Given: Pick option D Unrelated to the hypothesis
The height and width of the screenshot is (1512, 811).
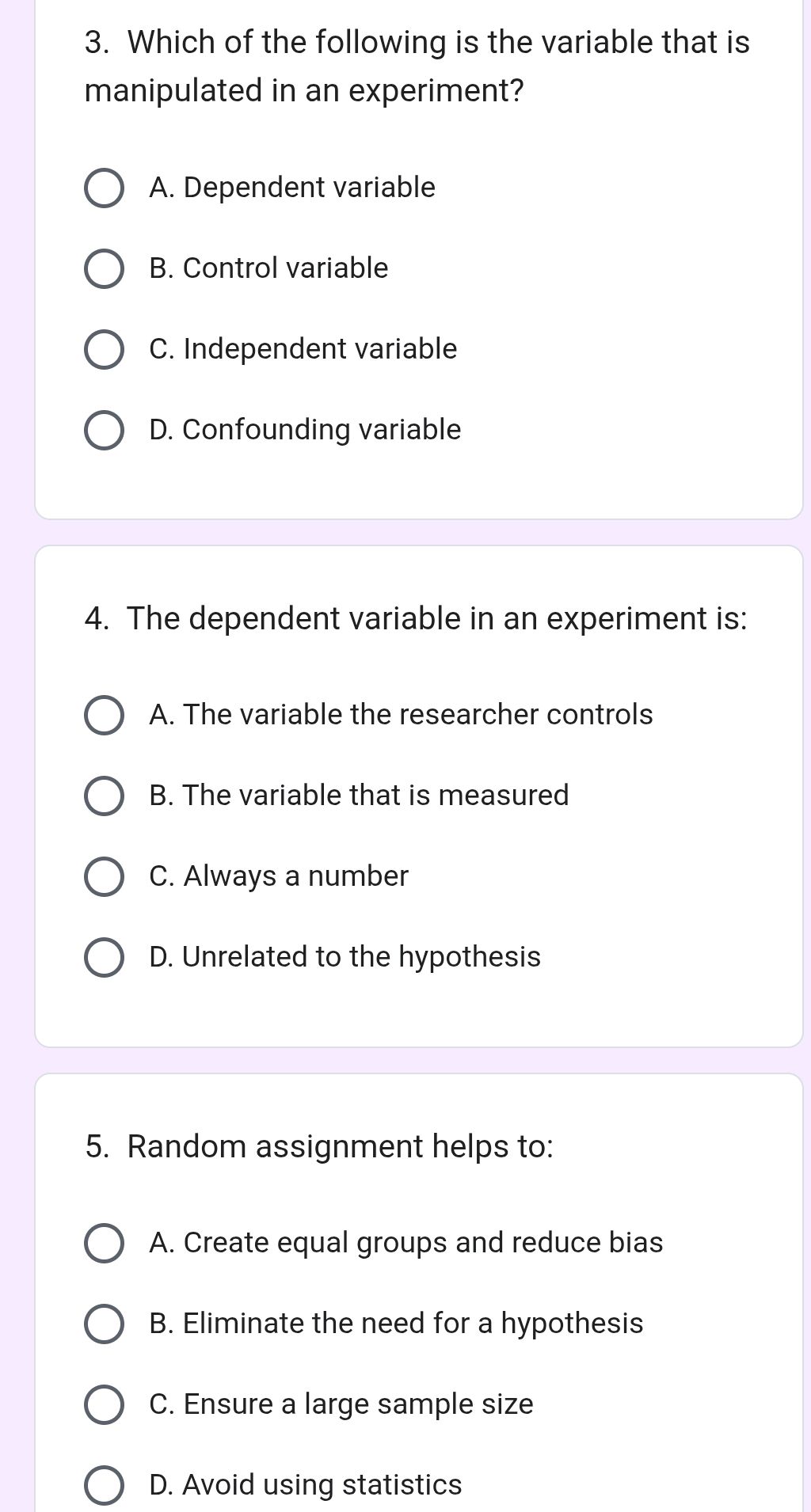Looking at the screenshot, I should (103, 958).
